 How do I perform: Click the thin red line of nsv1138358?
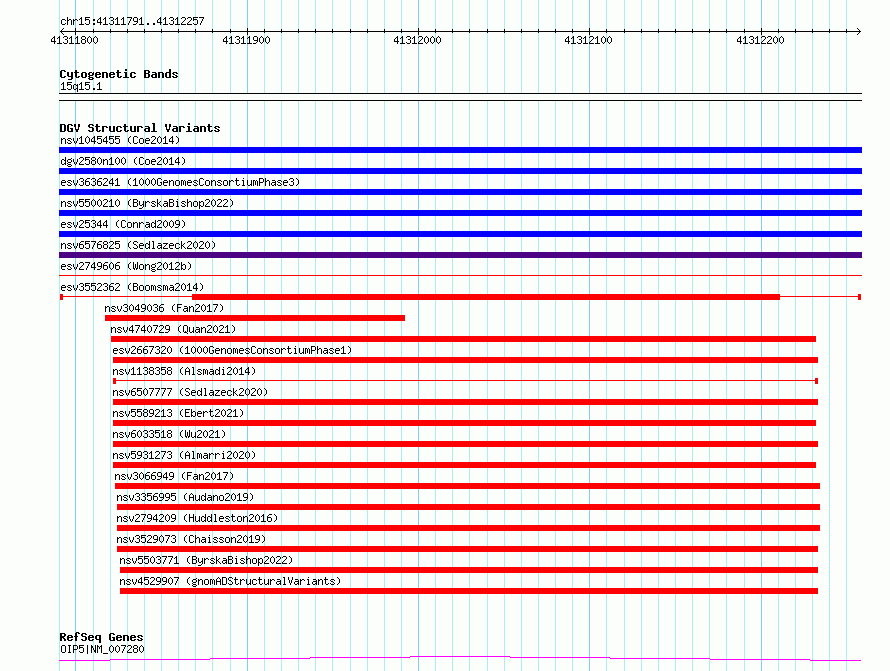click(465, 381)
